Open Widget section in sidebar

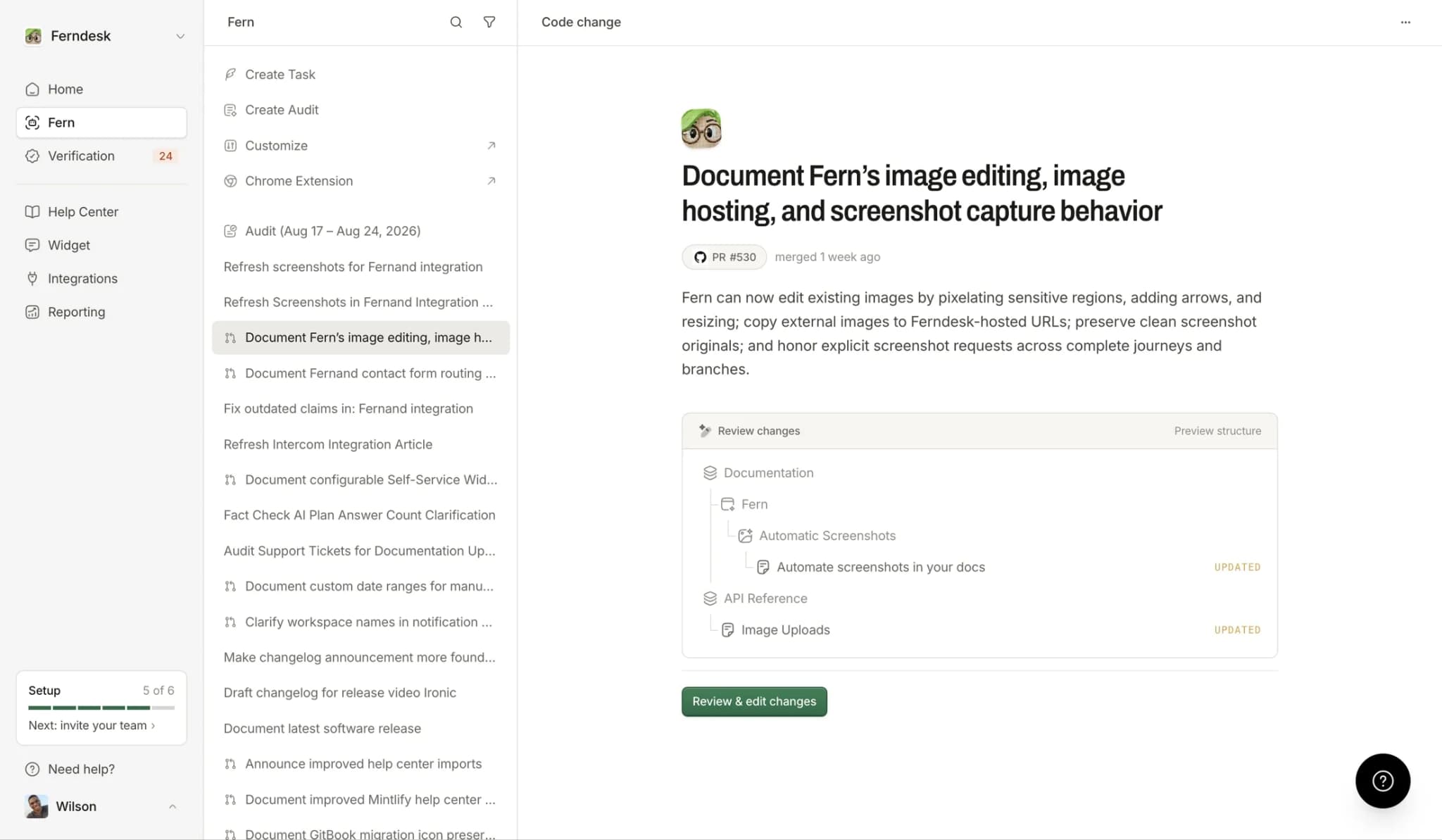(101, 245)
